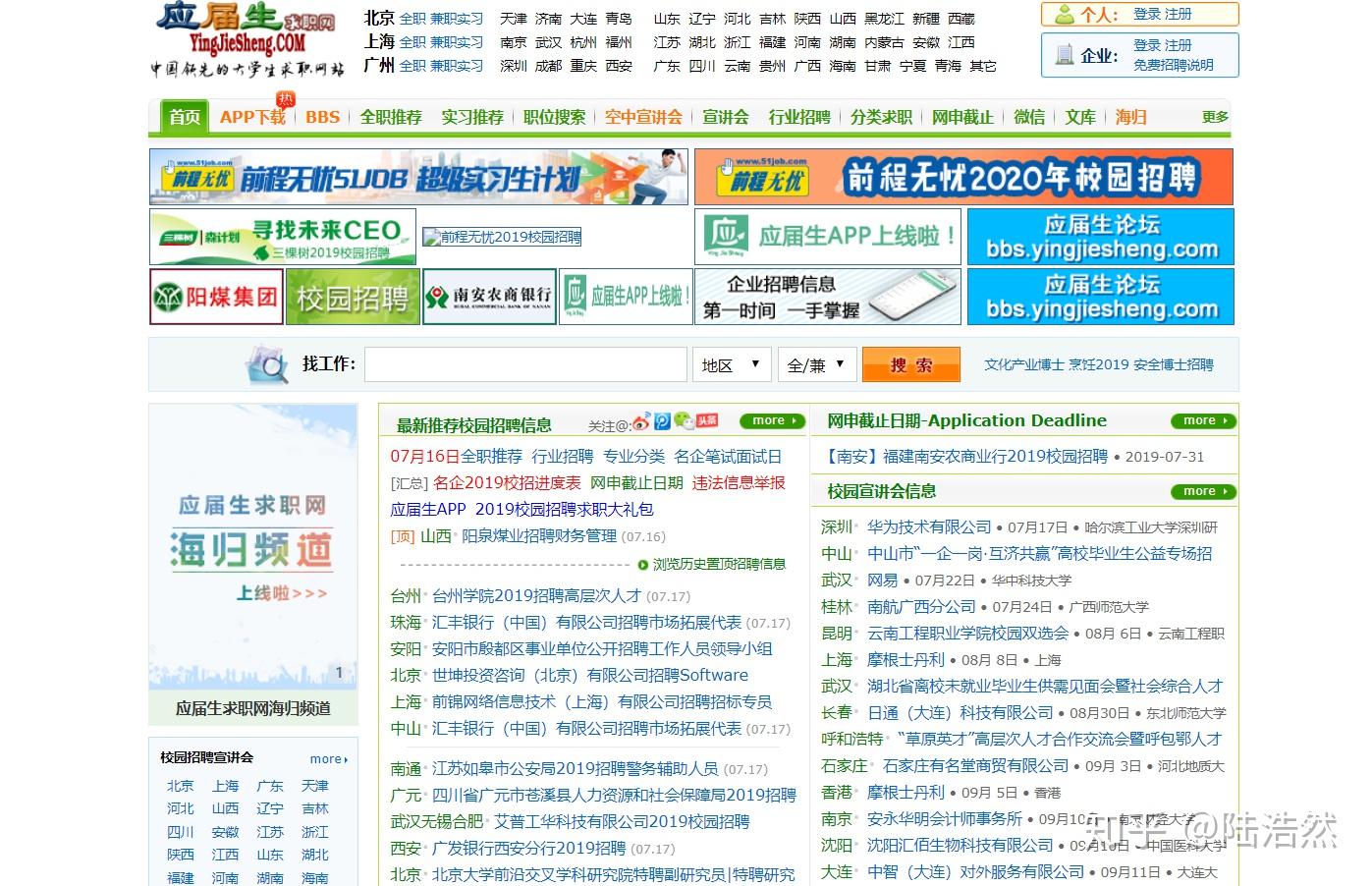The width and height of the screenshot is (1372, 886).
Task: Click more link in 校园招聘宣讲会 sidebar
Action: pyautogui.click(x=328, y=759)
